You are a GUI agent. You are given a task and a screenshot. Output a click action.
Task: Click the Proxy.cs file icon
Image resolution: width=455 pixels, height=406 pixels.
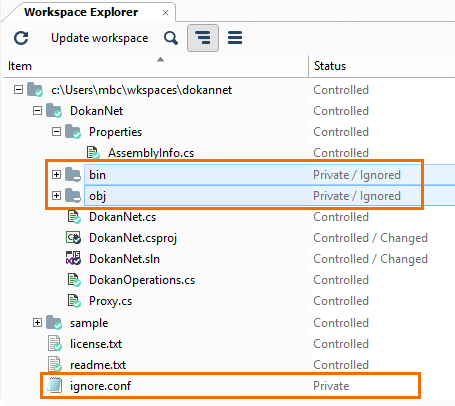click(74, 301)
